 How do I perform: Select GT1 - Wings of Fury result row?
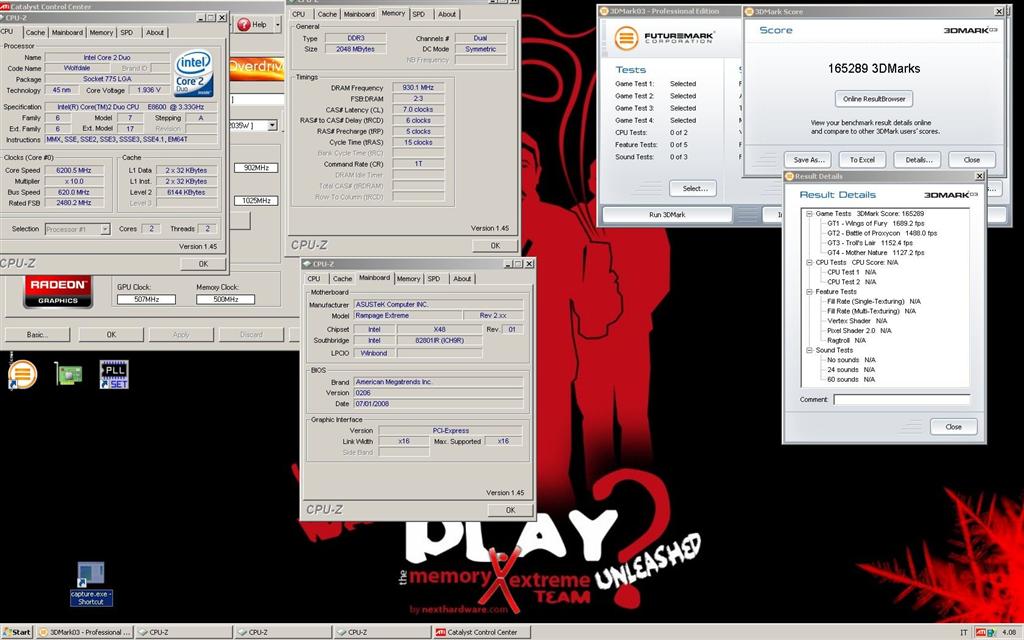pos(876,223)
